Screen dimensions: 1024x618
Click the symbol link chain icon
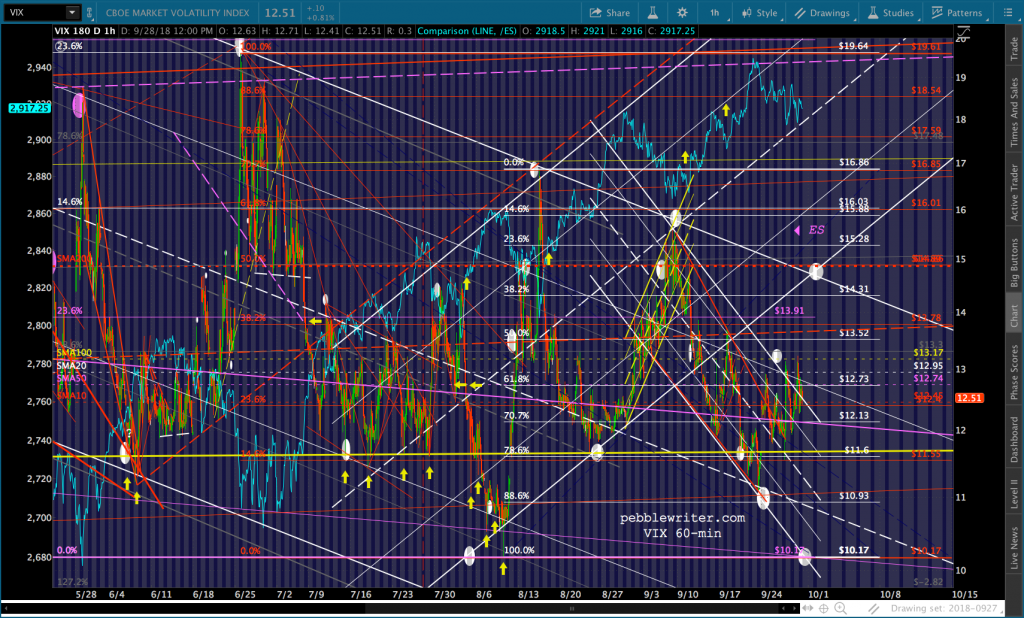pyautogui.click(x=90, y=12)
